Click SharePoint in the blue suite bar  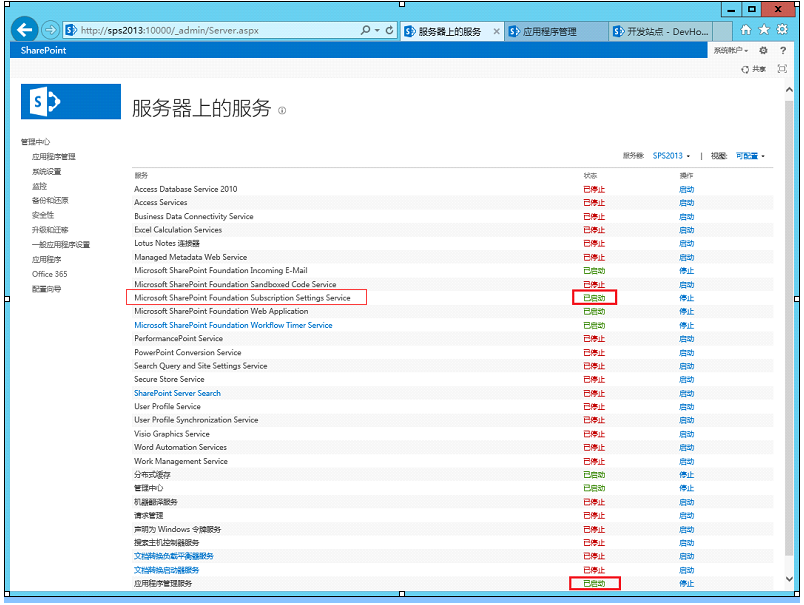(44, 50)
